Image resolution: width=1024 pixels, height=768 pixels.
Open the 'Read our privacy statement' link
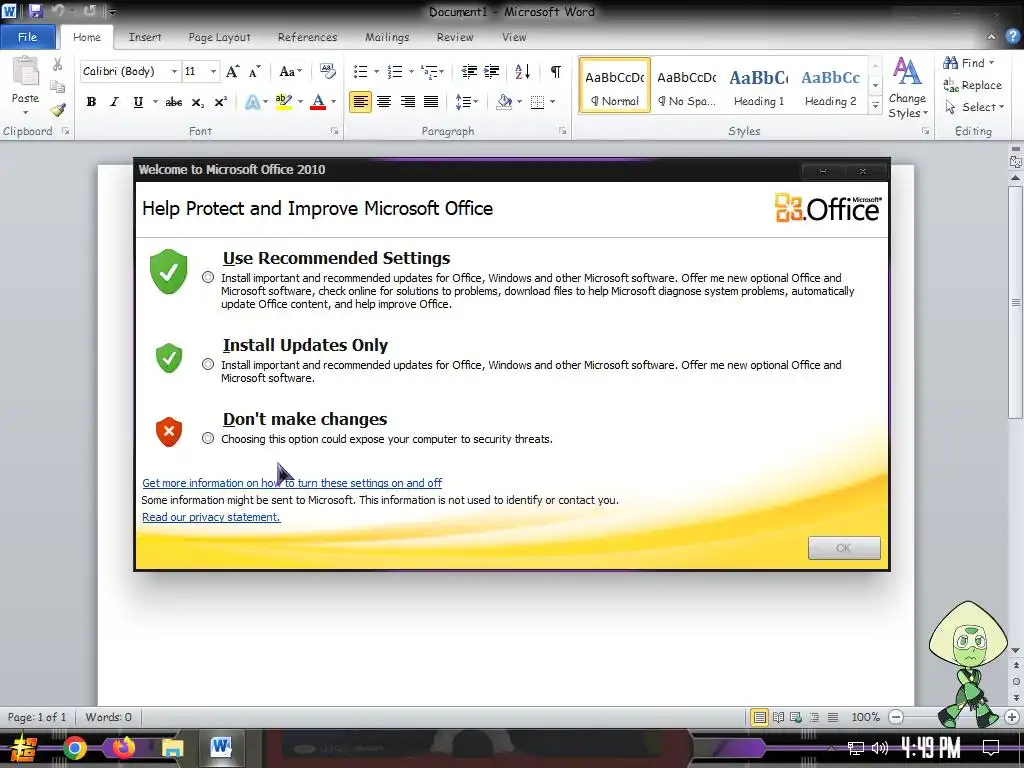tap(211, 517)
